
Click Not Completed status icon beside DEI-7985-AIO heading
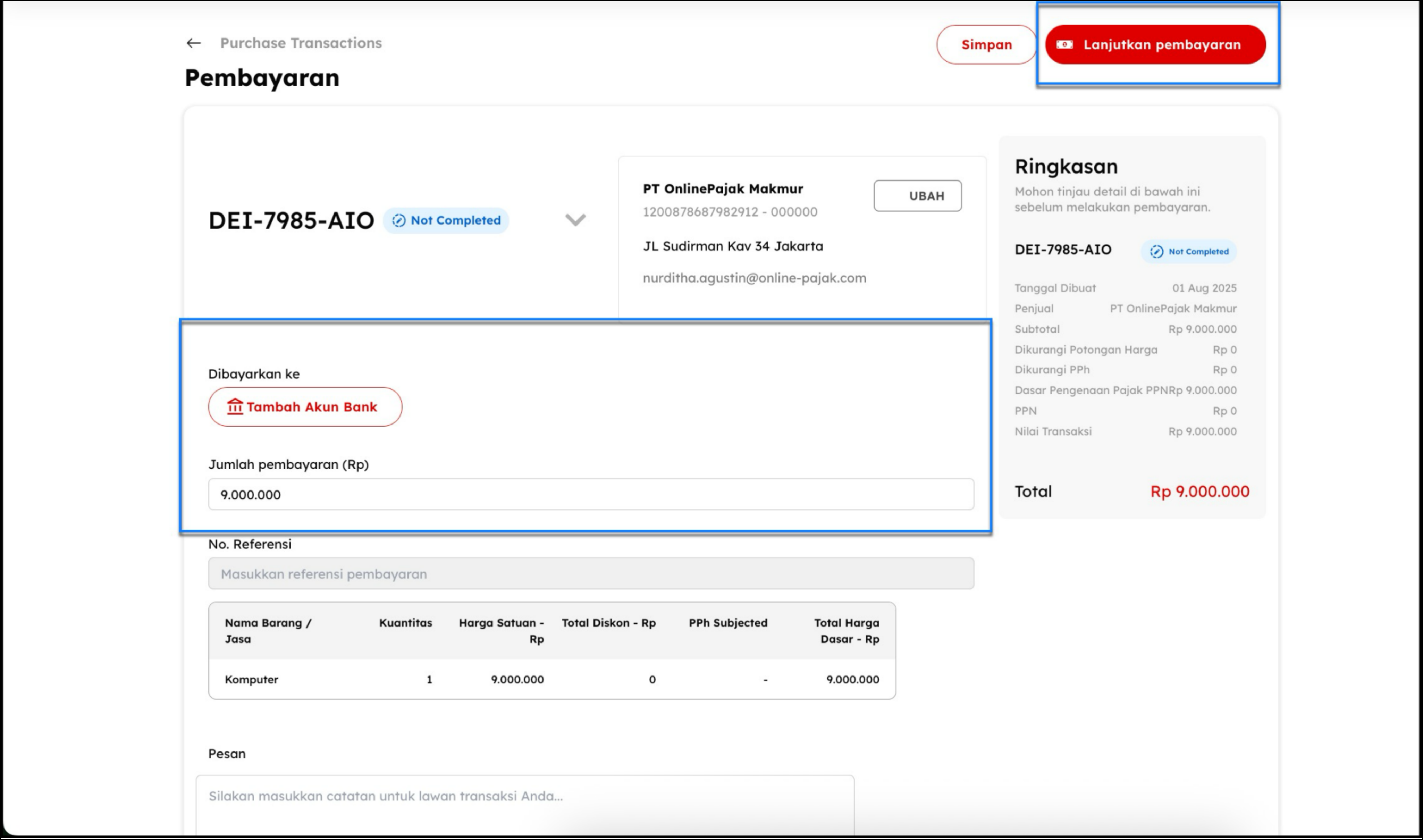click(x=399, y=220)
